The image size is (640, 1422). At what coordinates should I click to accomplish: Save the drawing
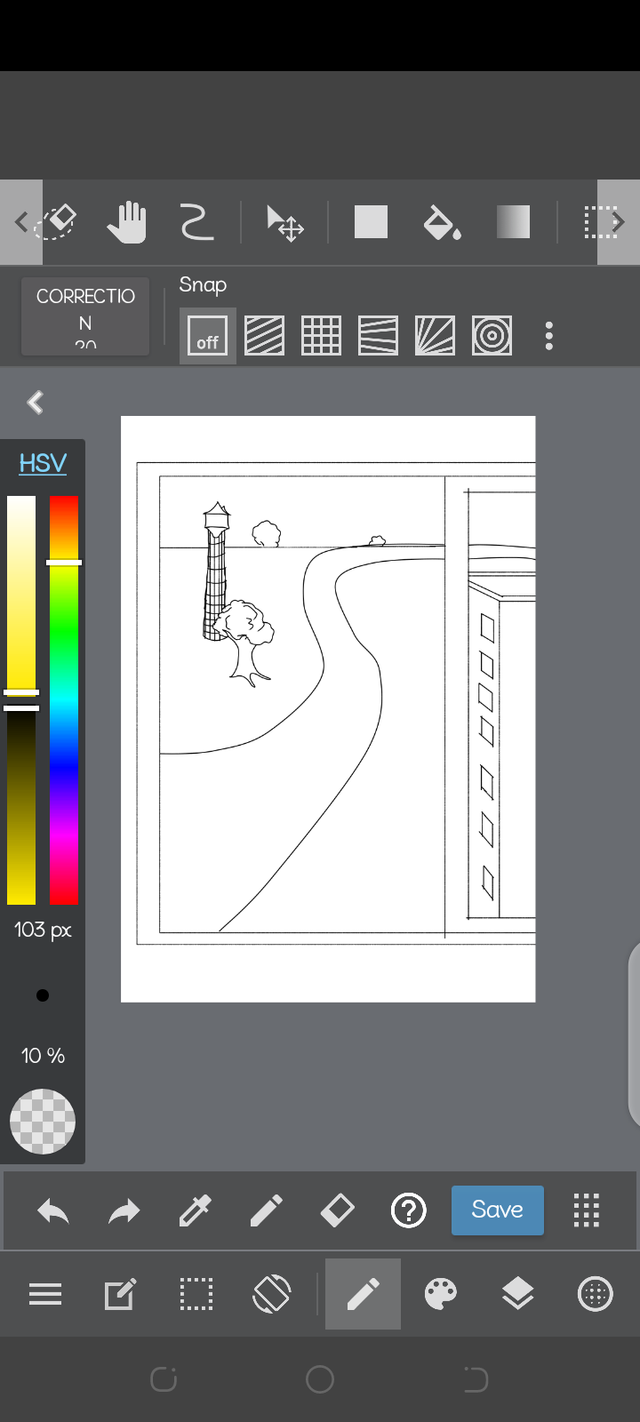(497, 1210)
